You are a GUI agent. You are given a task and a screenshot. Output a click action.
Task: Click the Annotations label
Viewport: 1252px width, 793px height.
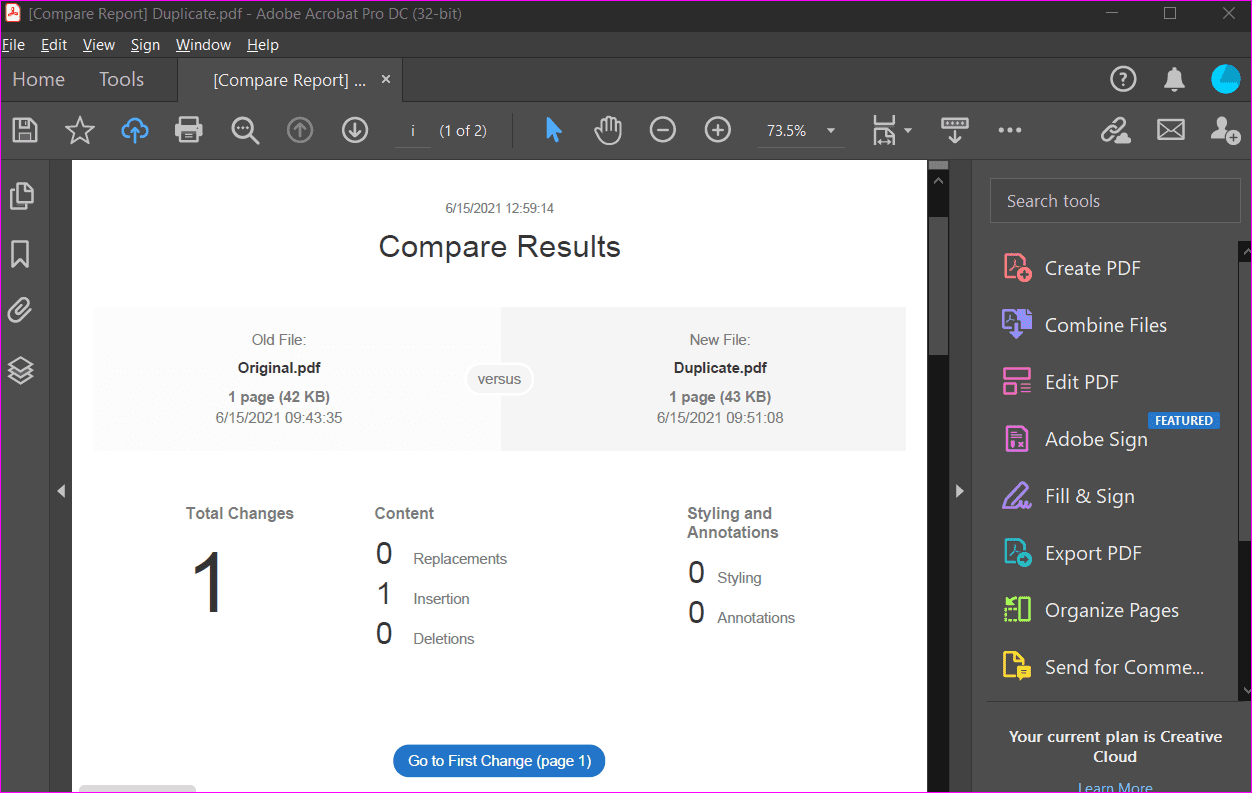756,618
